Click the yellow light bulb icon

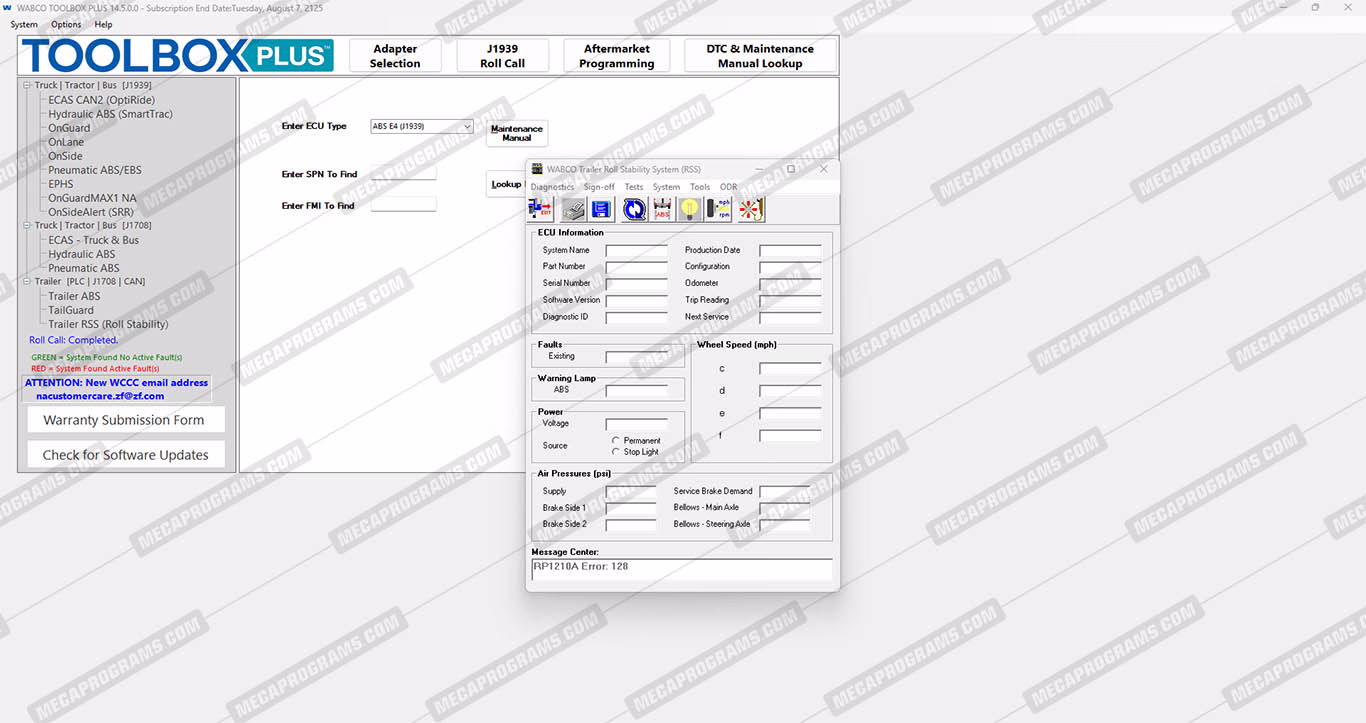pos(690,209)
